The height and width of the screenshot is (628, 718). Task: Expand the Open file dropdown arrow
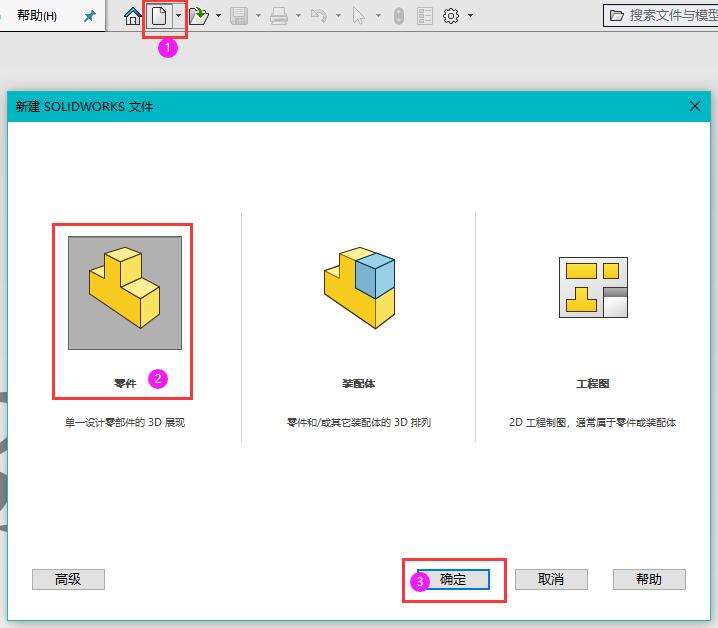click(218, 16)
